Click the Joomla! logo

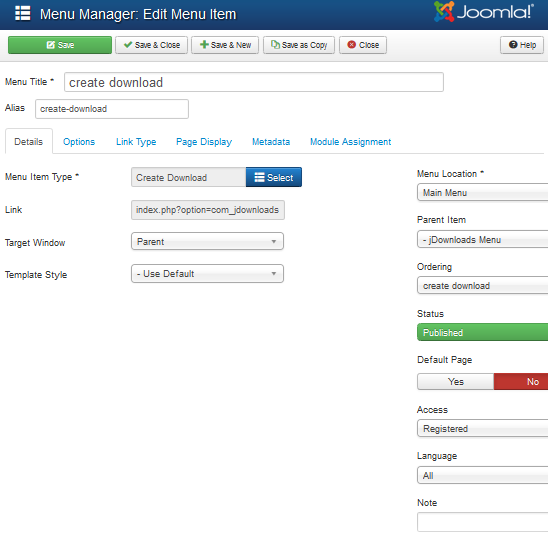tap(484, 12)
